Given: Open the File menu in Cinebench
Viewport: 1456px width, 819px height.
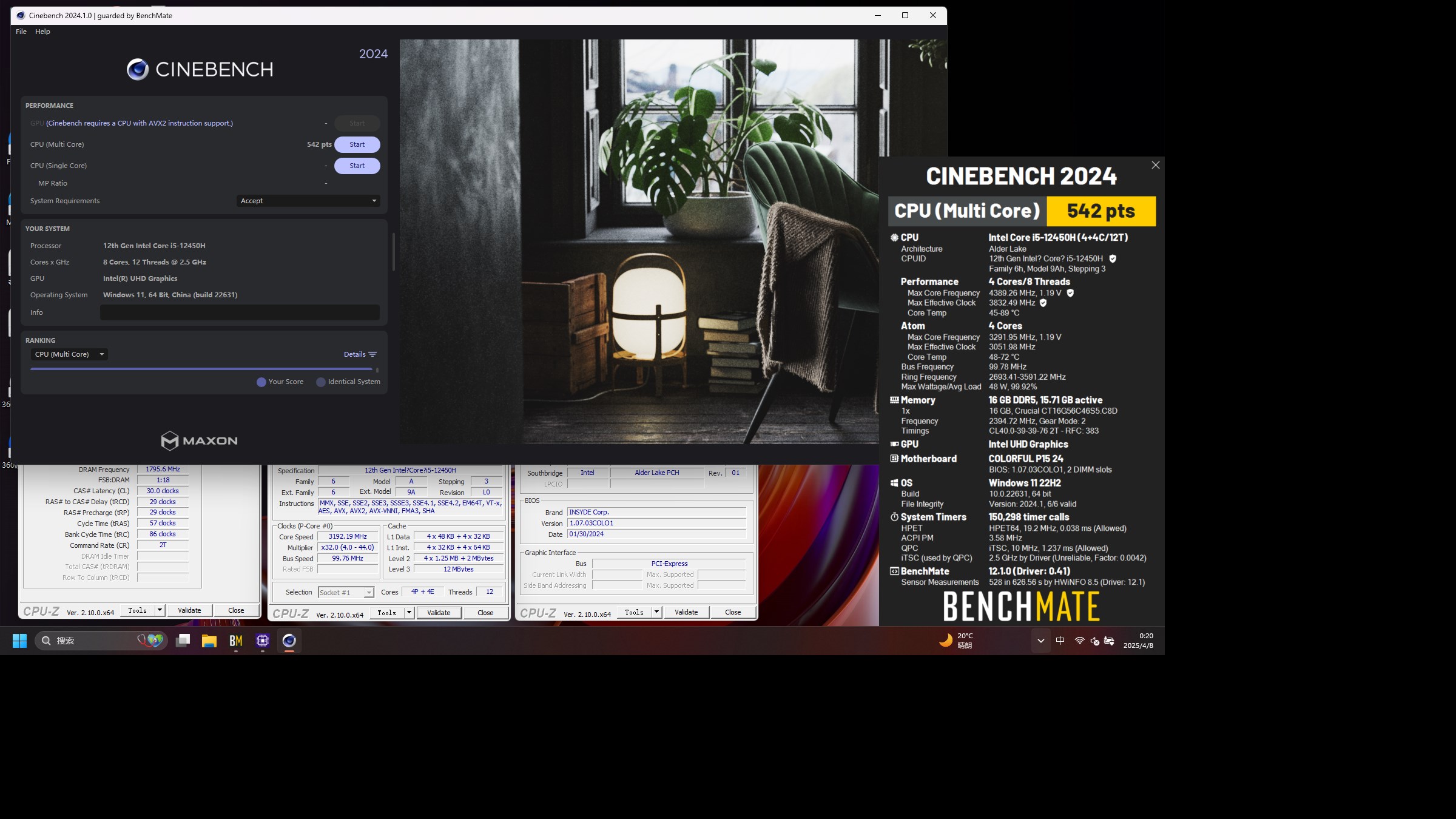Looking at the screenshot, I should tap(21, 32).
